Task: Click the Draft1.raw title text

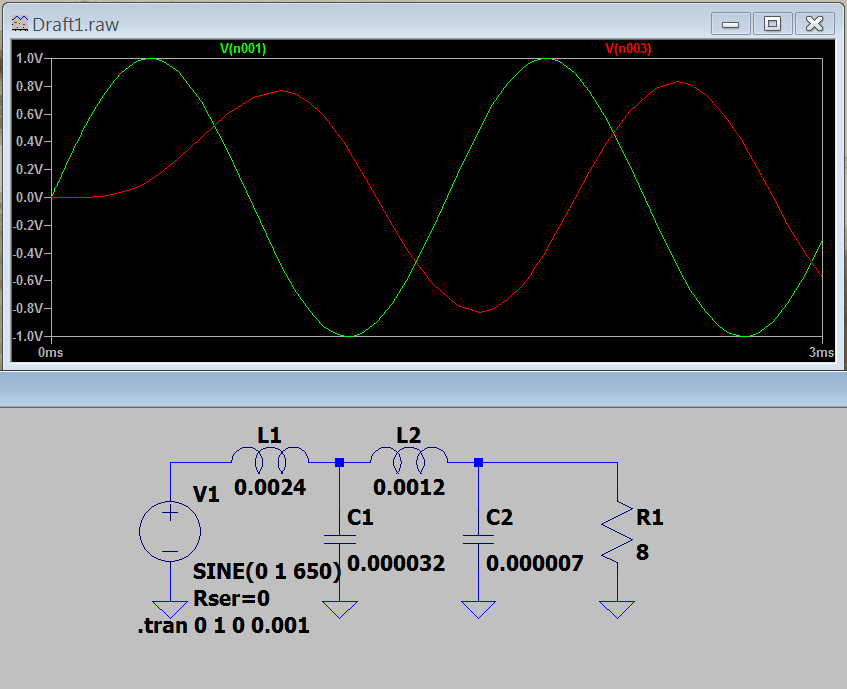Action: tap(76, 25)
